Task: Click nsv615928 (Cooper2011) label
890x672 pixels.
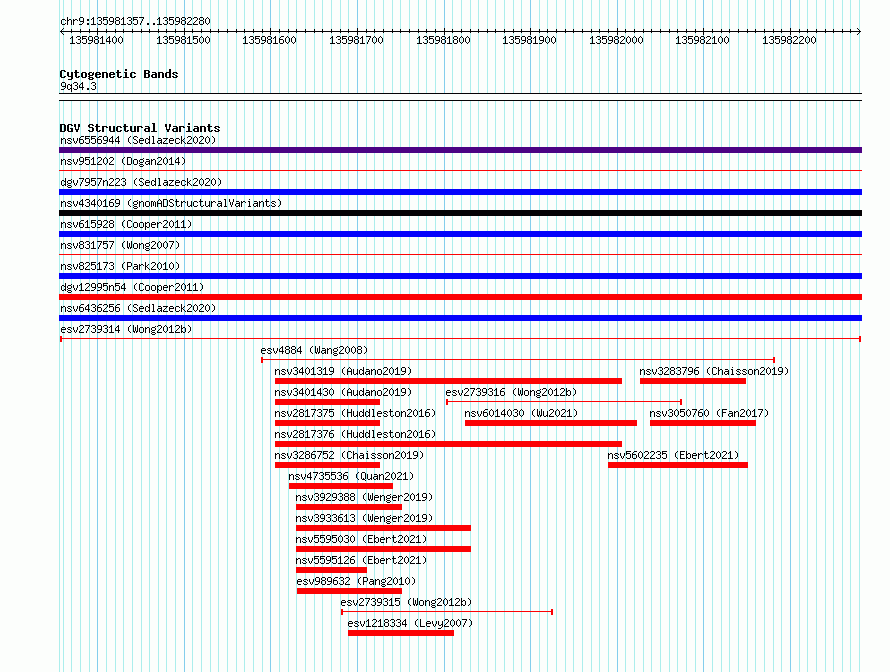Action: pos(126,224)
